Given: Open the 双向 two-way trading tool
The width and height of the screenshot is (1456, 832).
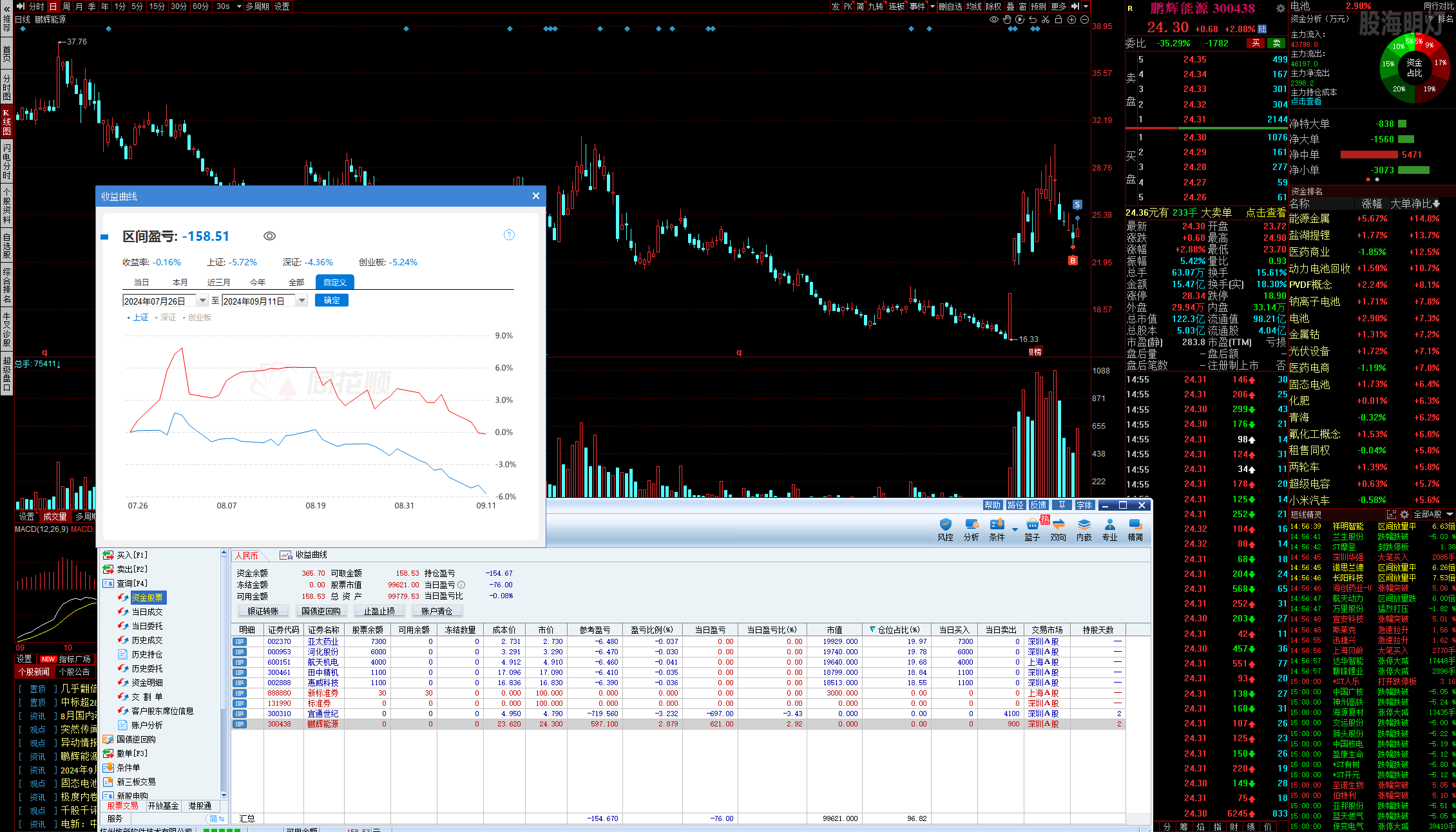Looking at the screenshot, I should coord(1058,529).
